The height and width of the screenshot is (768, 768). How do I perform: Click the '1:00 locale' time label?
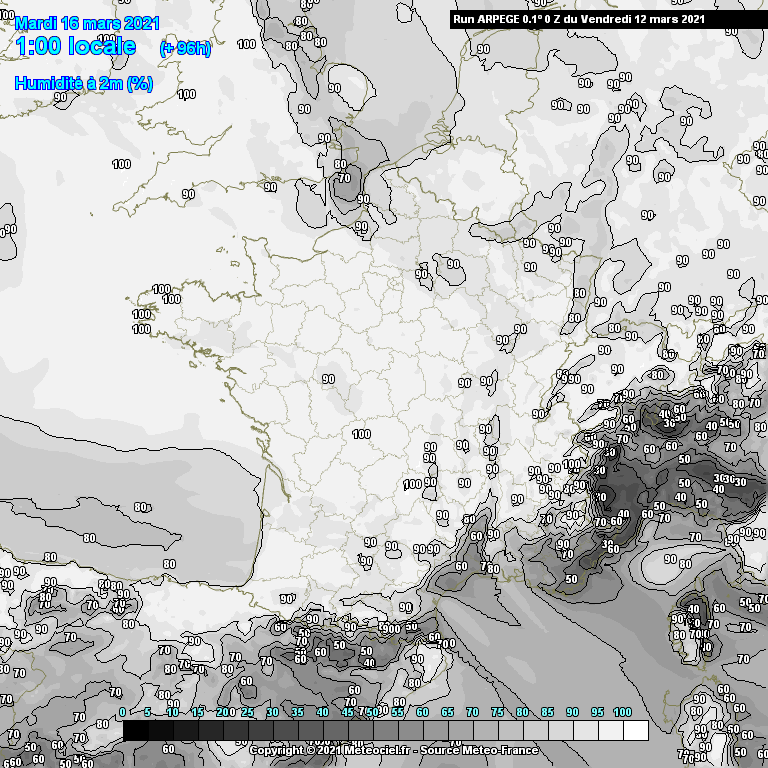[76, 46]
